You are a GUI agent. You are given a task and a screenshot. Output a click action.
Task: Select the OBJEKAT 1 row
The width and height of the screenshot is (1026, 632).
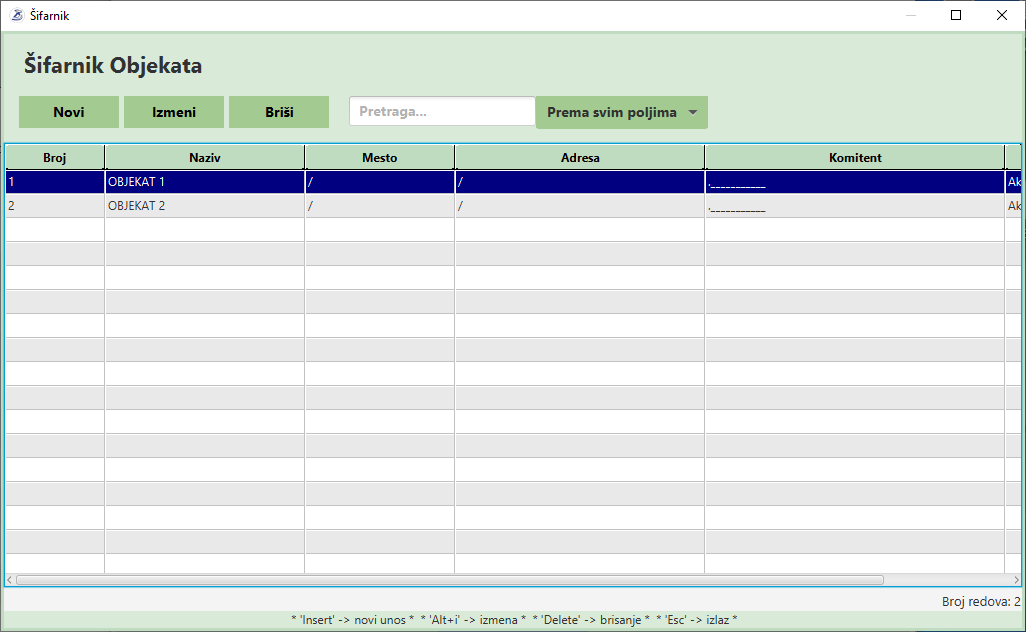(x=205, y=182)
